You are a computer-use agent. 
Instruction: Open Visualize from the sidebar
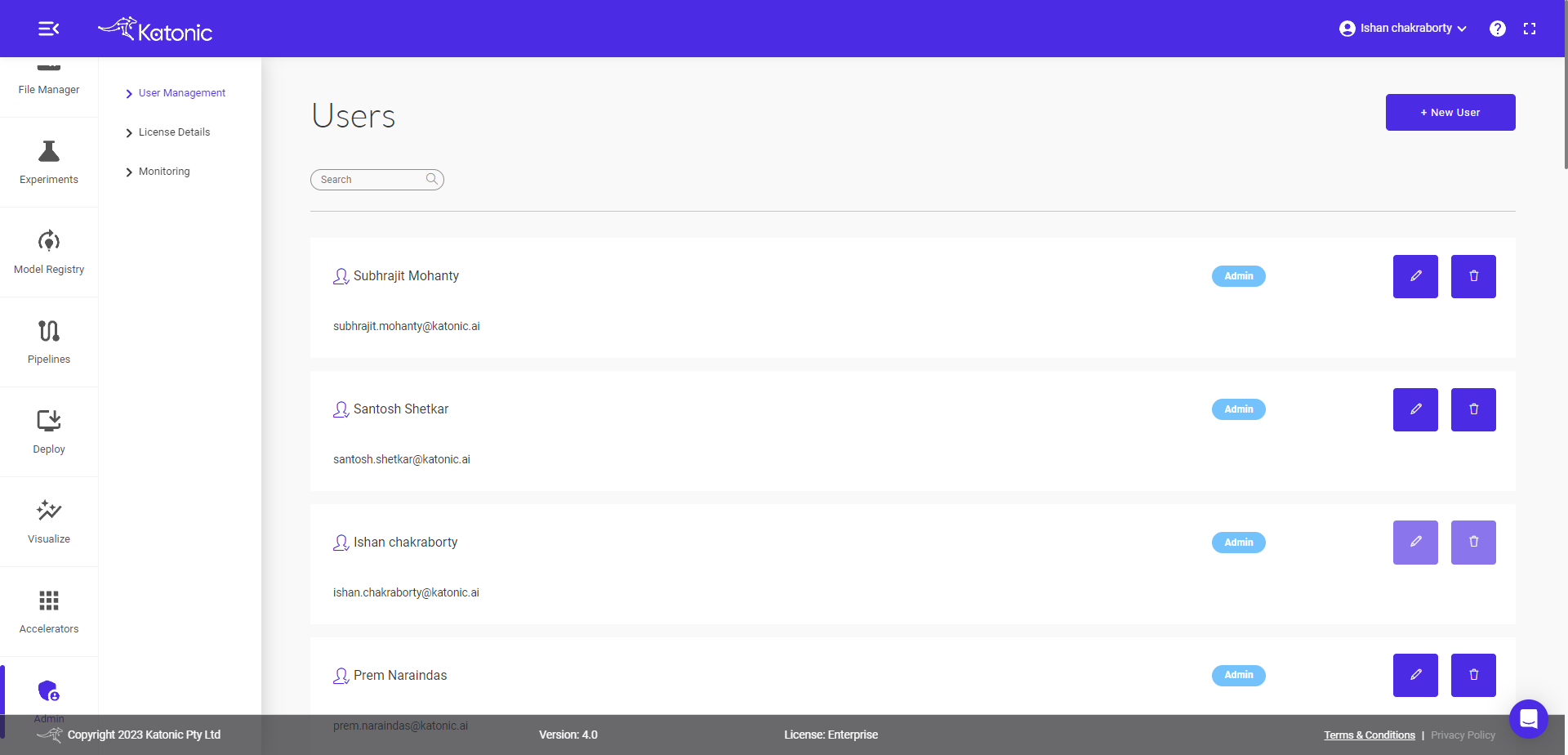(49, 522)
